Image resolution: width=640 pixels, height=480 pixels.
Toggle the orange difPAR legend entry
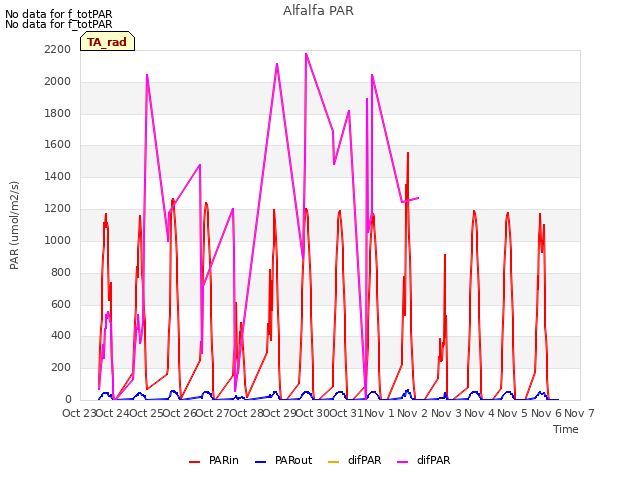[355, 460]
